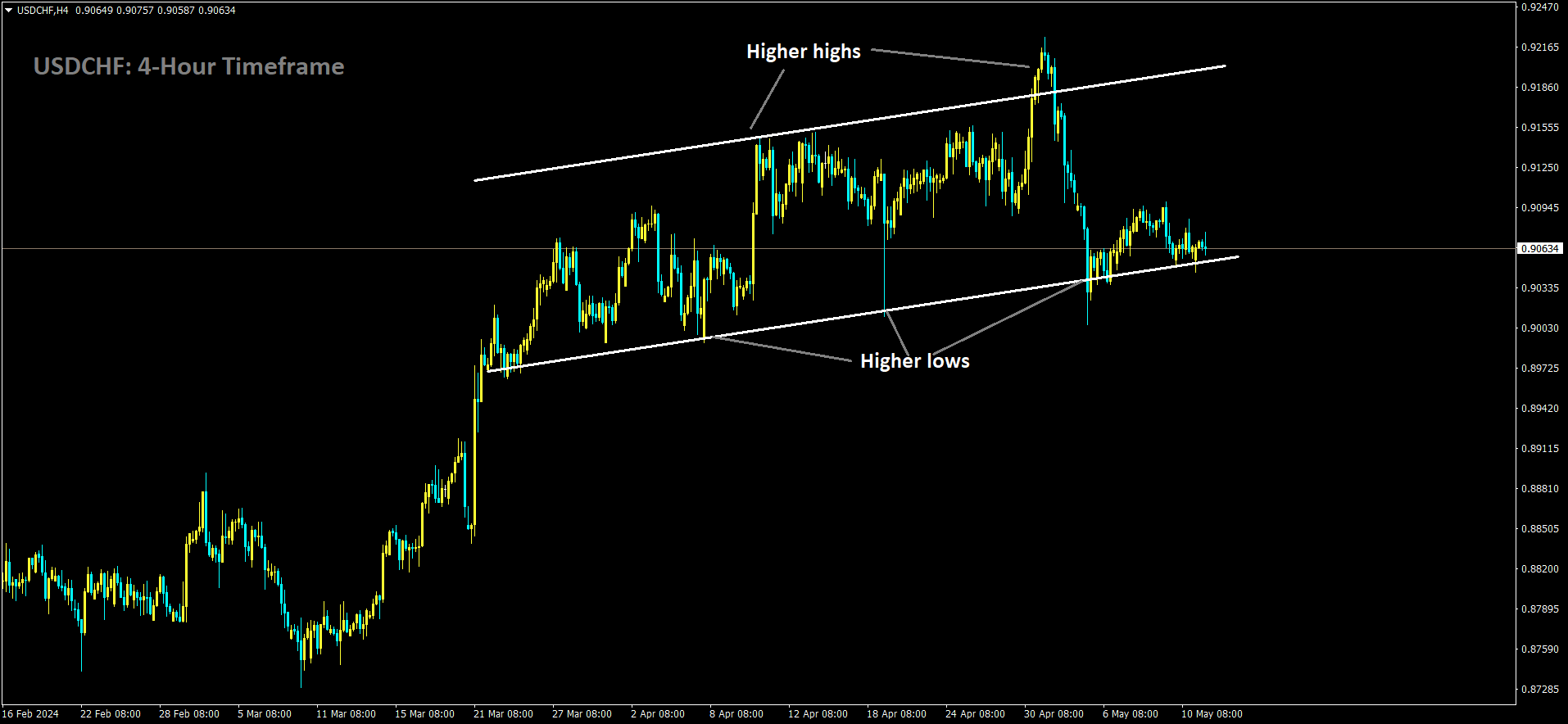Pick the 0.92470 price scale label
1568x724 pixels.
tap(1539, 7)
